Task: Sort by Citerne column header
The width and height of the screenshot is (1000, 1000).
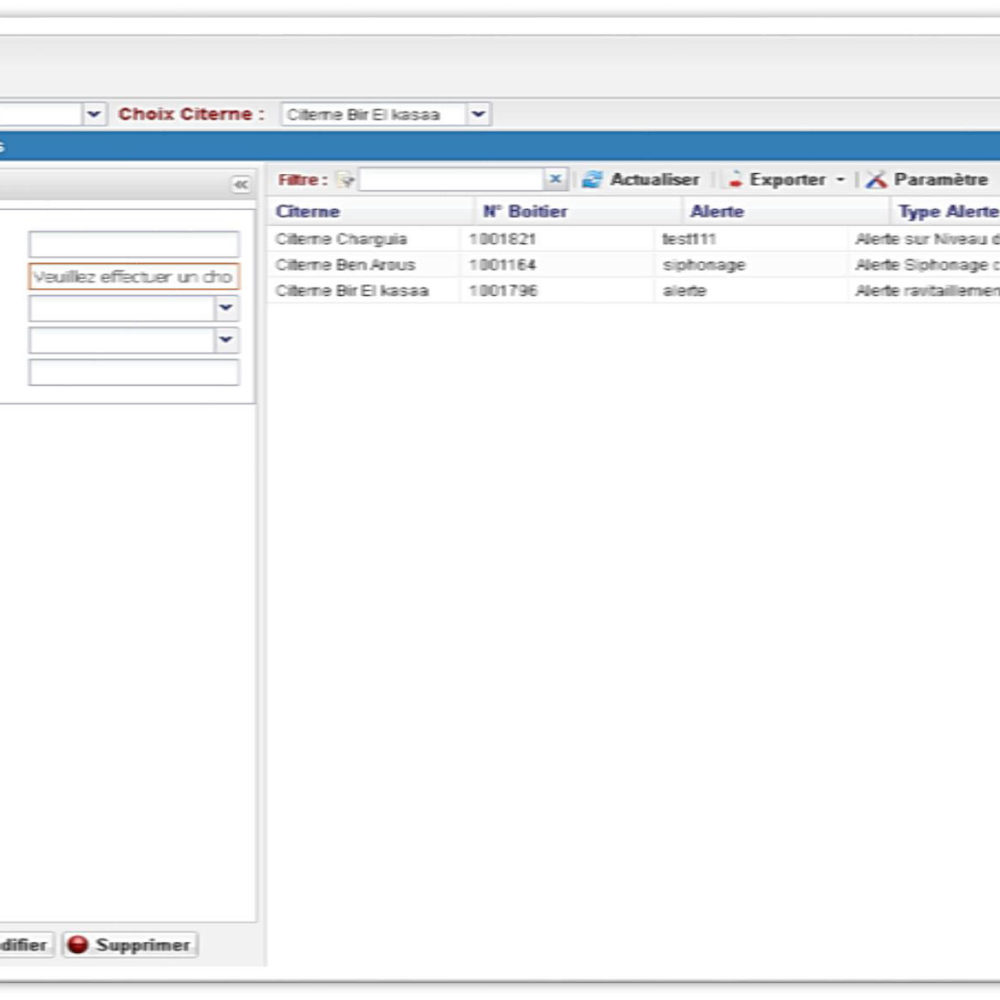Action: click(308, 212)
